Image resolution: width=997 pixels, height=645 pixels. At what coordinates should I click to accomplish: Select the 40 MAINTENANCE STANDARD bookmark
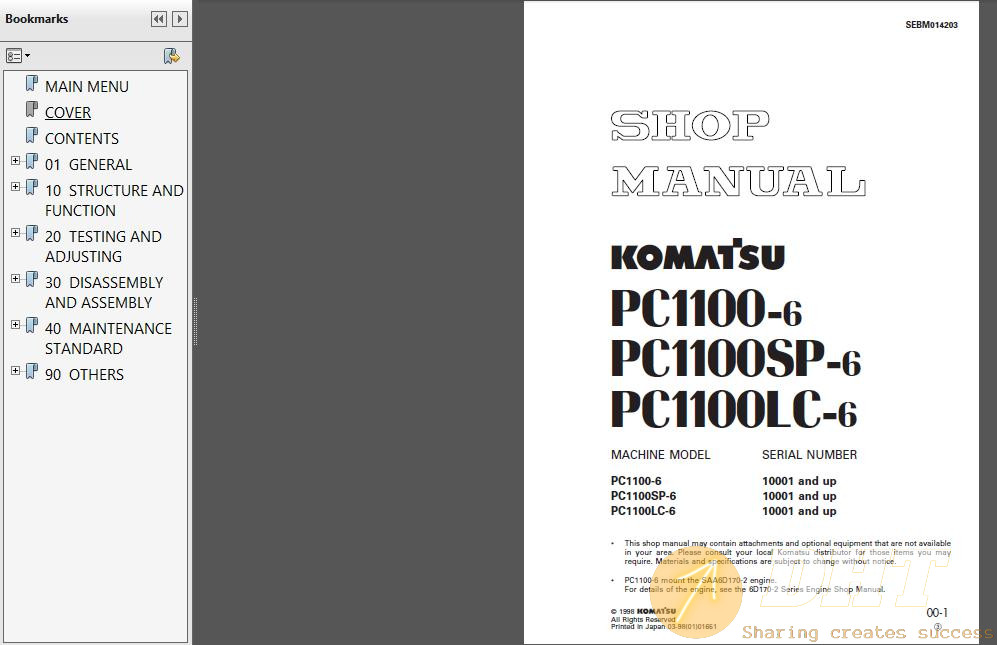[109, 338]
